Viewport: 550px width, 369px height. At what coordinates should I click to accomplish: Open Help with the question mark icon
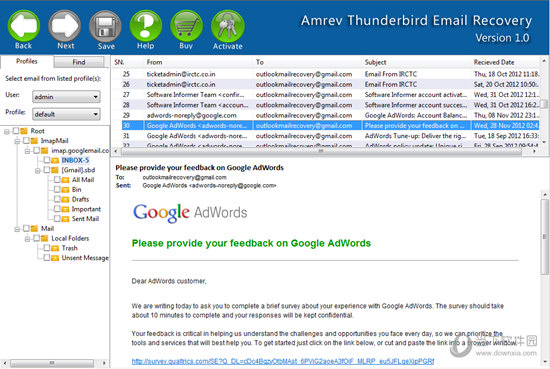146,26
